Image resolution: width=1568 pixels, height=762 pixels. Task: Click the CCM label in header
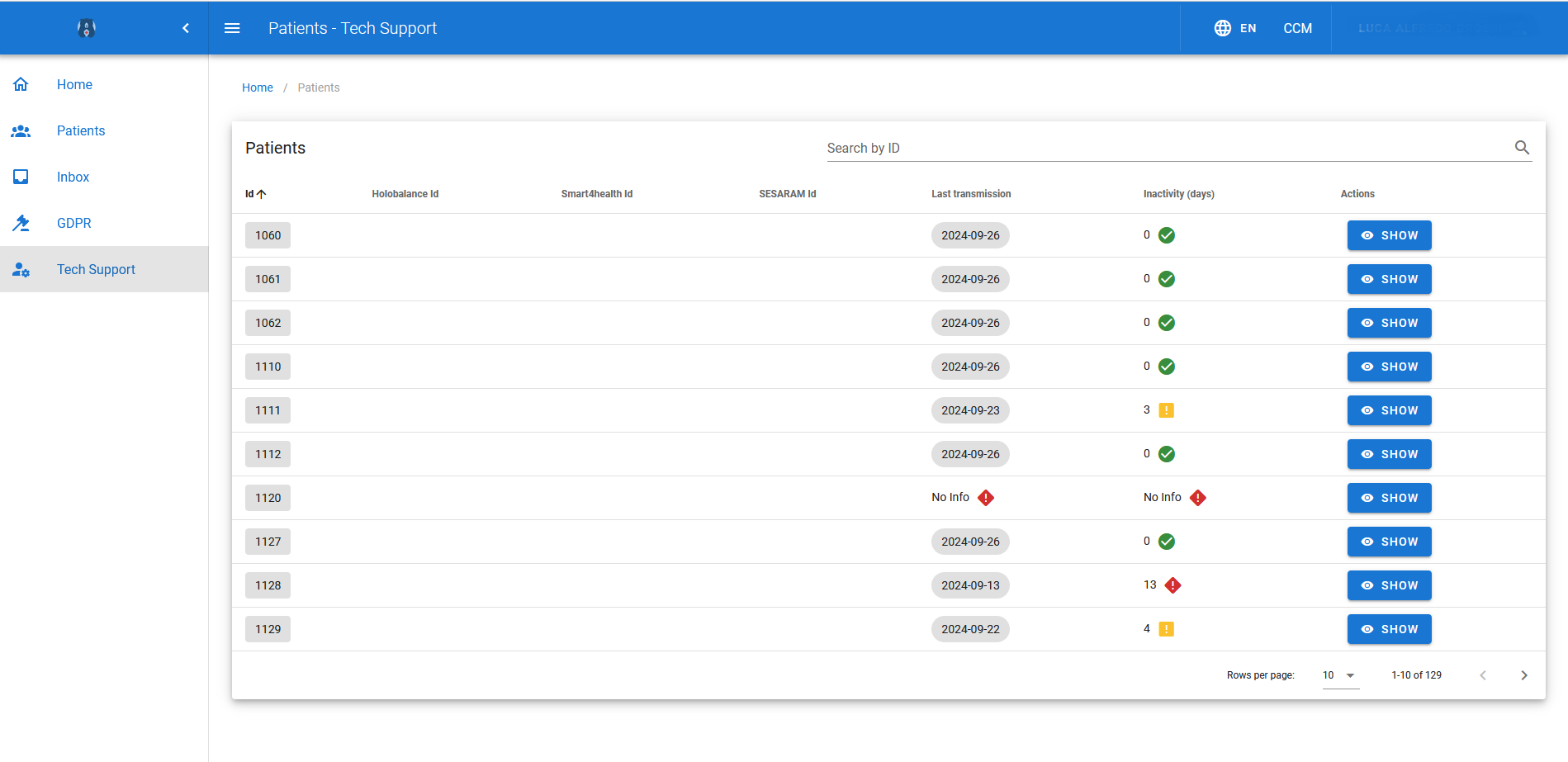pos(1297,28)
